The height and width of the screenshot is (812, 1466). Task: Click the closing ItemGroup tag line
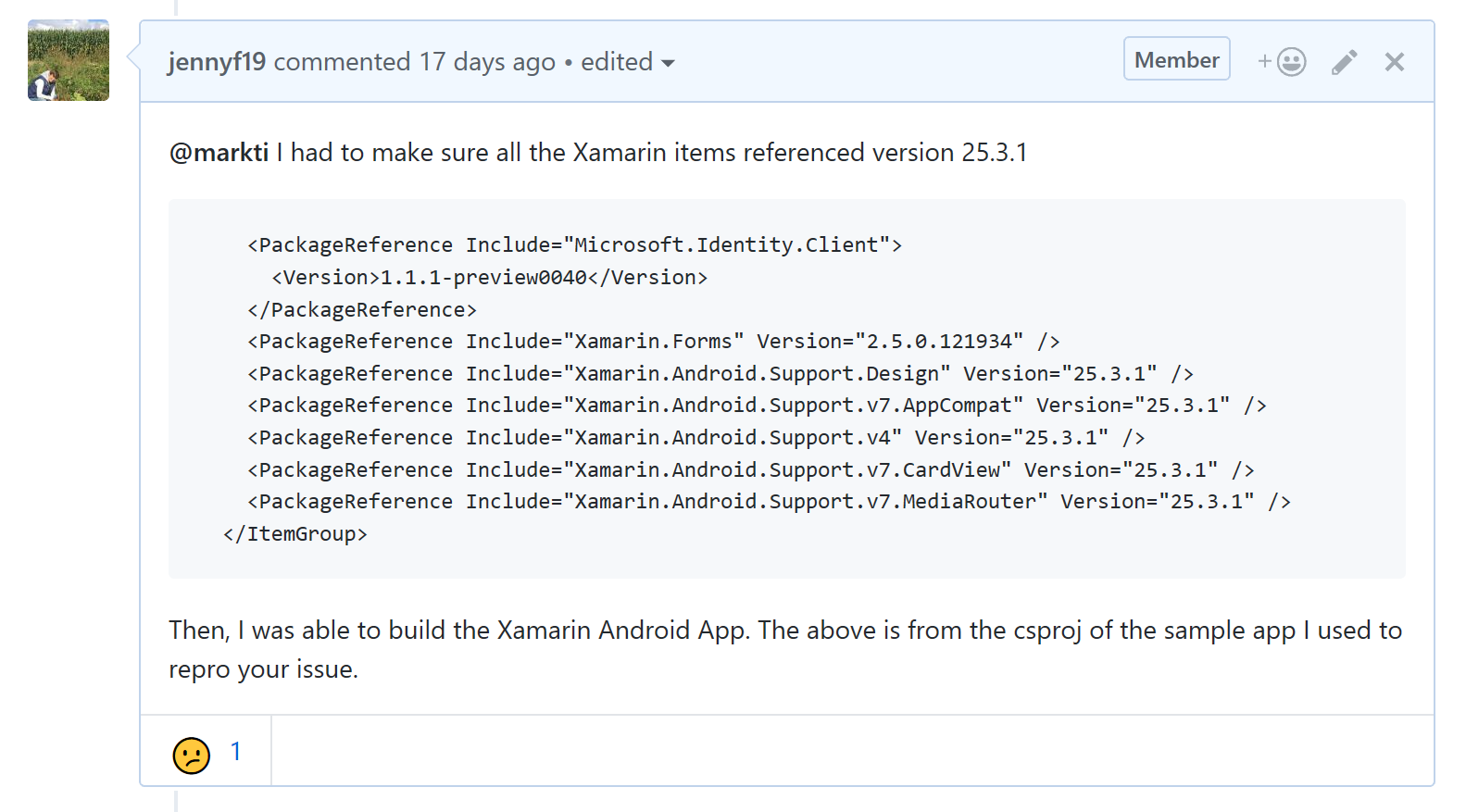click(x=295, y=533)
